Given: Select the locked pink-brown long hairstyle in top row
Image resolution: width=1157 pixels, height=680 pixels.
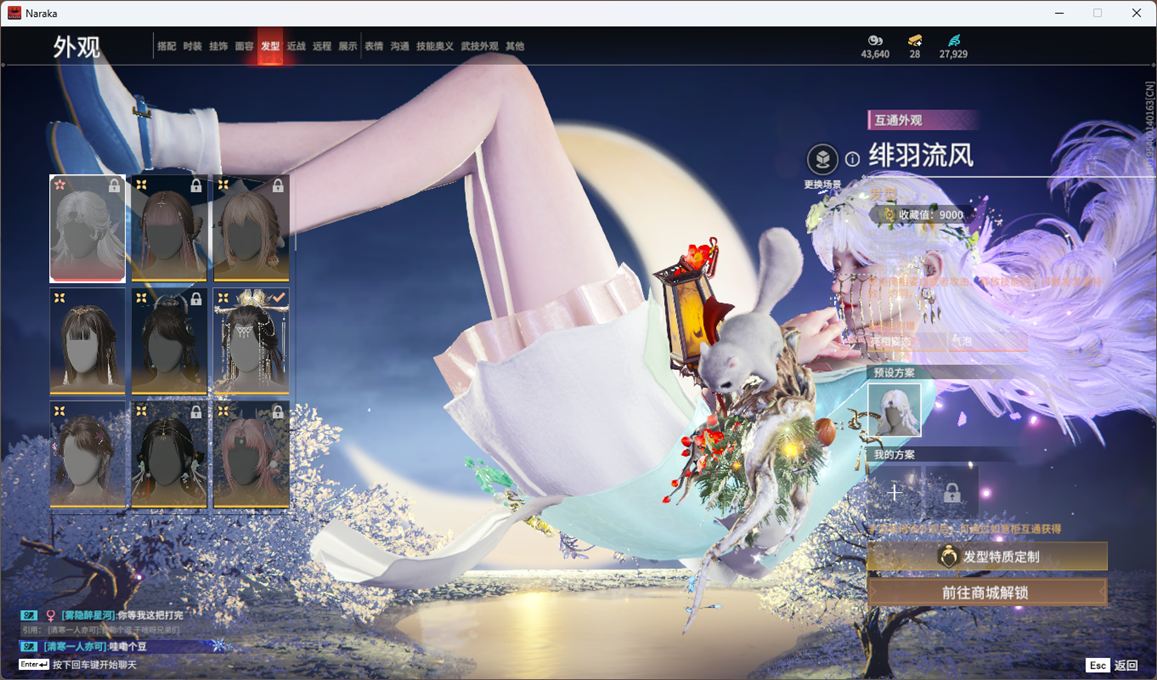Looking at the screenshot, I should 169,229.
